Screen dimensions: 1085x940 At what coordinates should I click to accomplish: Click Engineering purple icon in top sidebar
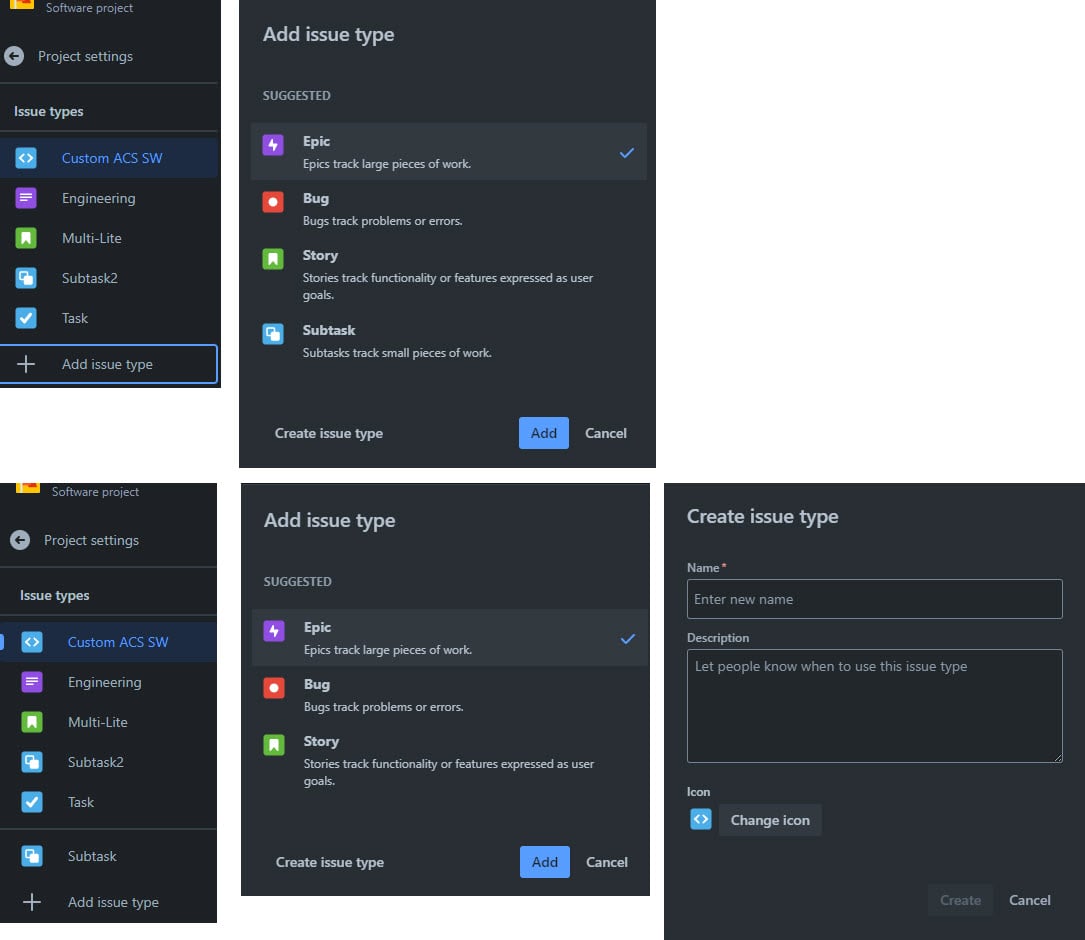click(26, 198)
